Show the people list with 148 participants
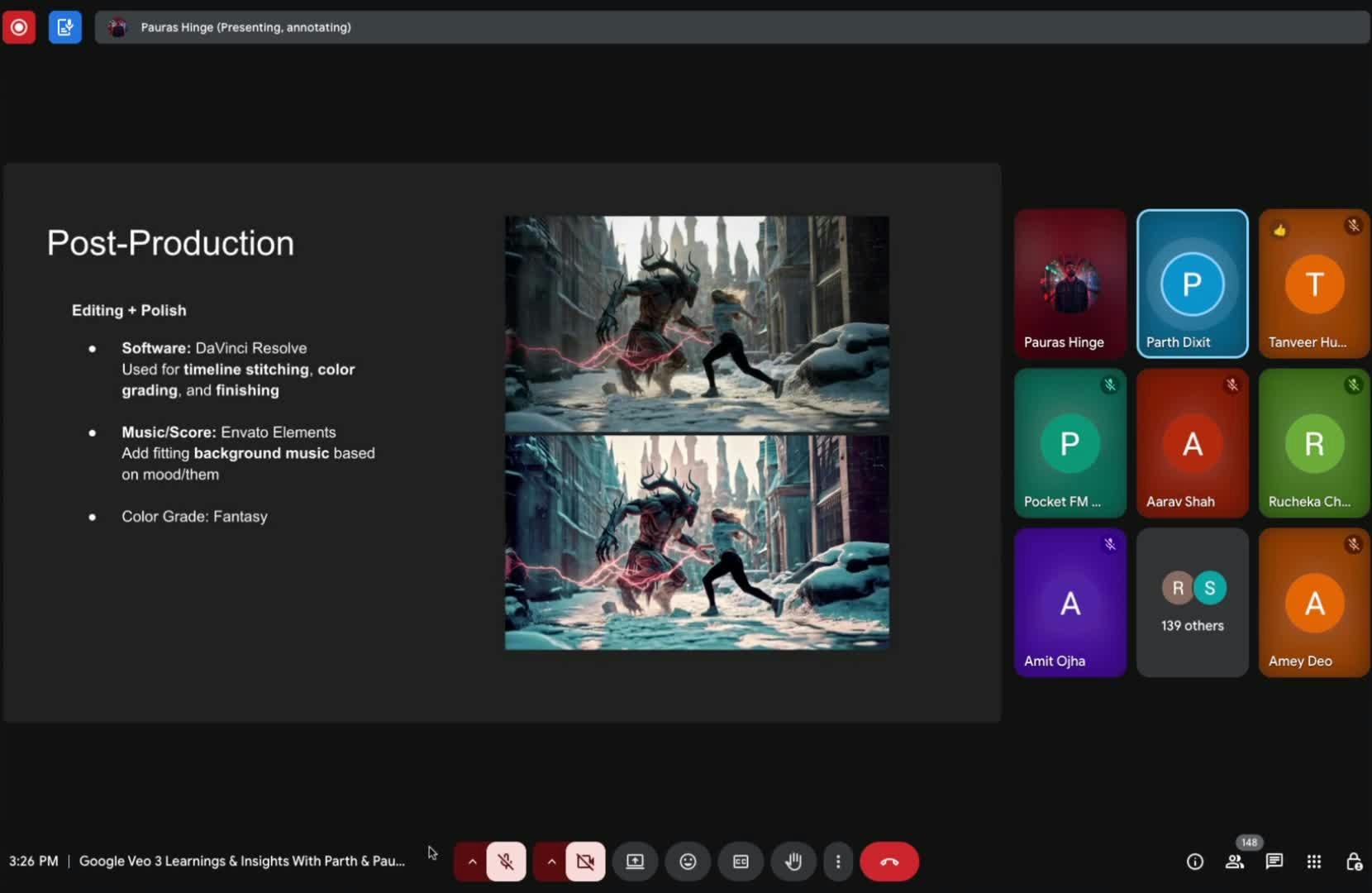1372x893 pixels. tap(1235, 862)
